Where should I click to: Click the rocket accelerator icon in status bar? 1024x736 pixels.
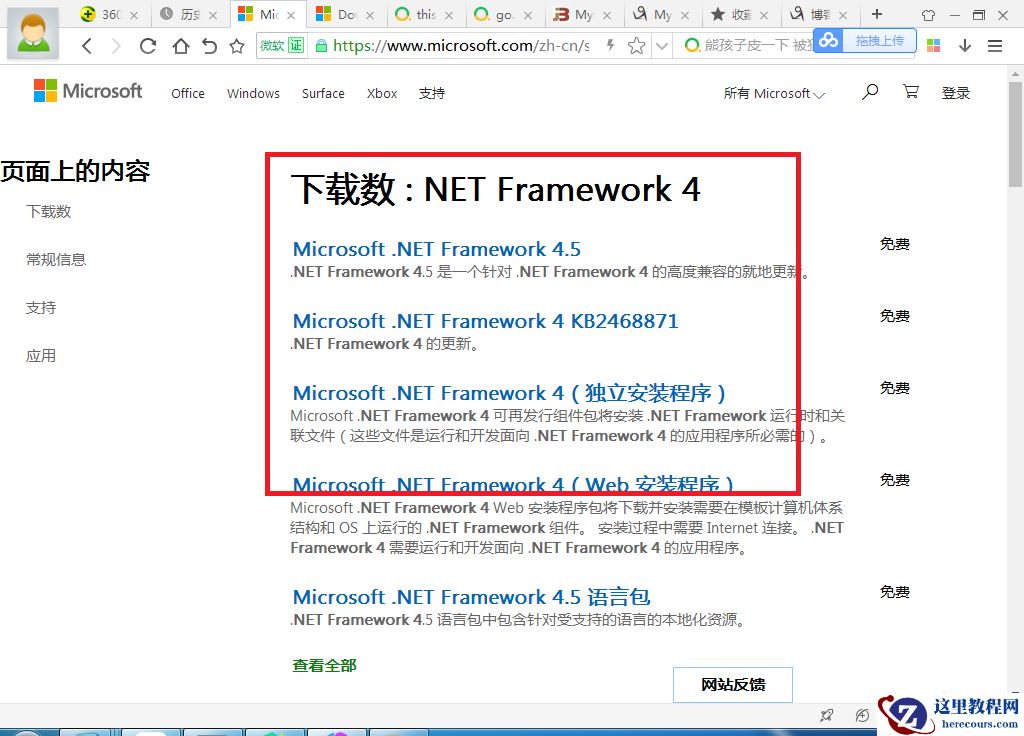826,716
